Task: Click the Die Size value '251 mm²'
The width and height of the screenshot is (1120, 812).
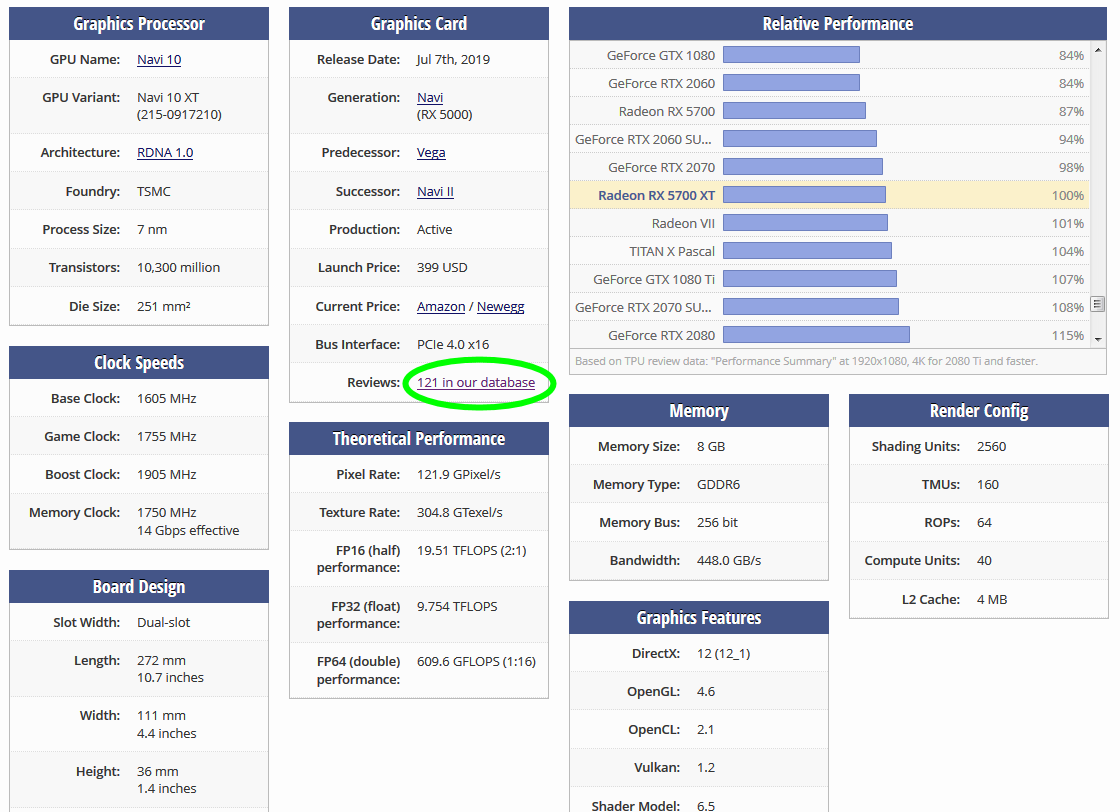Action: [x=164, y=306]
